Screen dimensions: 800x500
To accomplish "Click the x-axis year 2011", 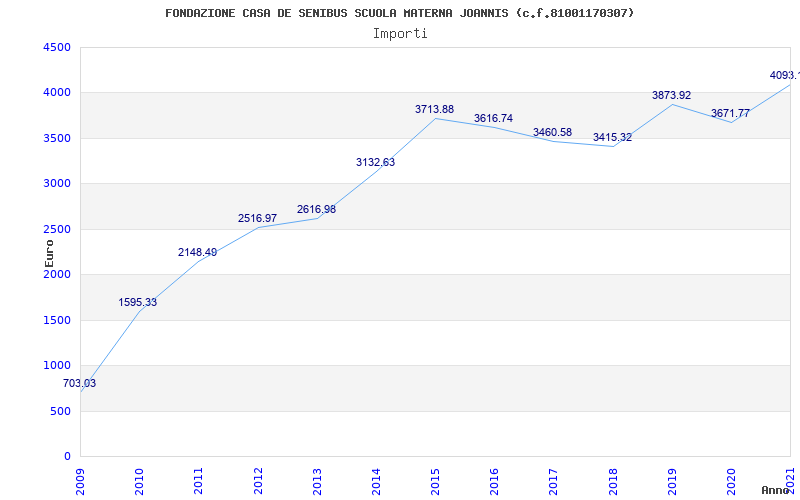I will 199,482.
